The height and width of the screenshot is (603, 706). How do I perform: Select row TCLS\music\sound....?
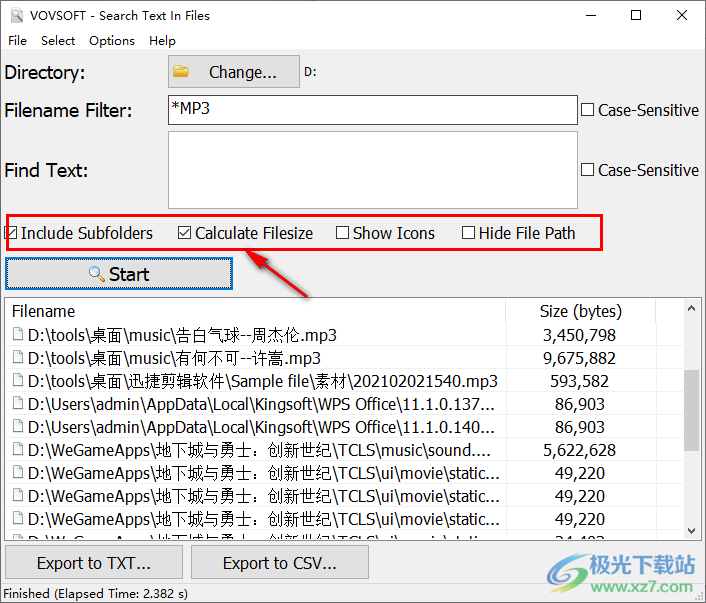point(344,450)
